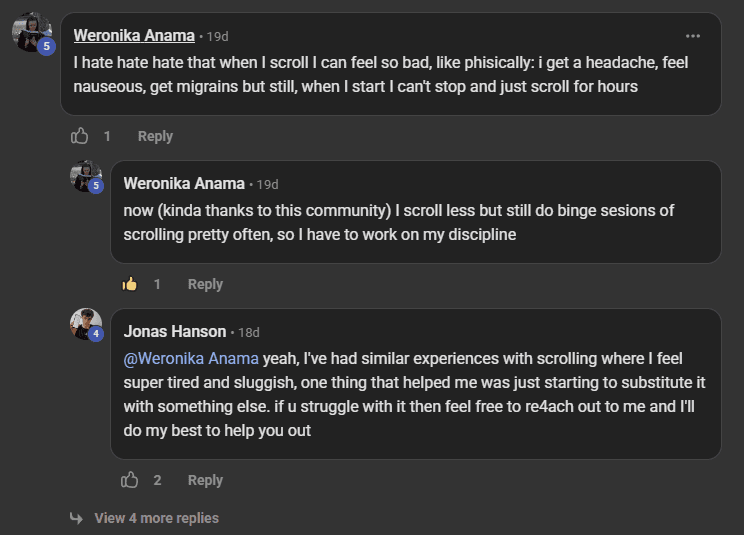Open Jonas Hanson's profile avatar
The height and width of the screenshot is (535, 744).
pos(85,324)
